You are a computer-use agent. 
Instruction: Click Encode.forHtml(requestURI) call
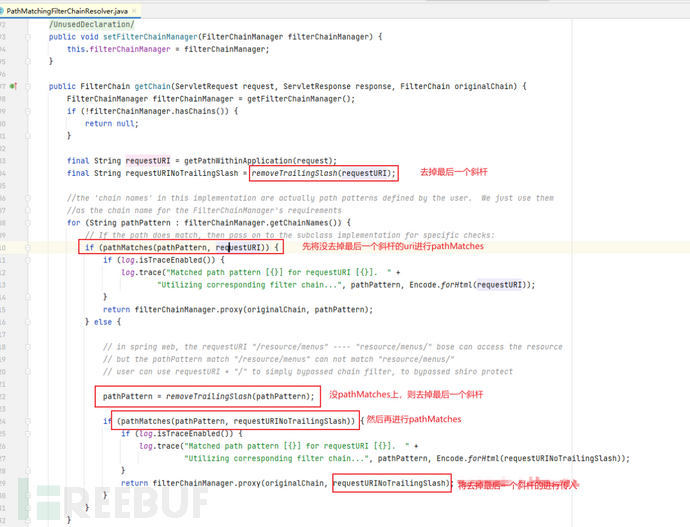click(470, 285)
